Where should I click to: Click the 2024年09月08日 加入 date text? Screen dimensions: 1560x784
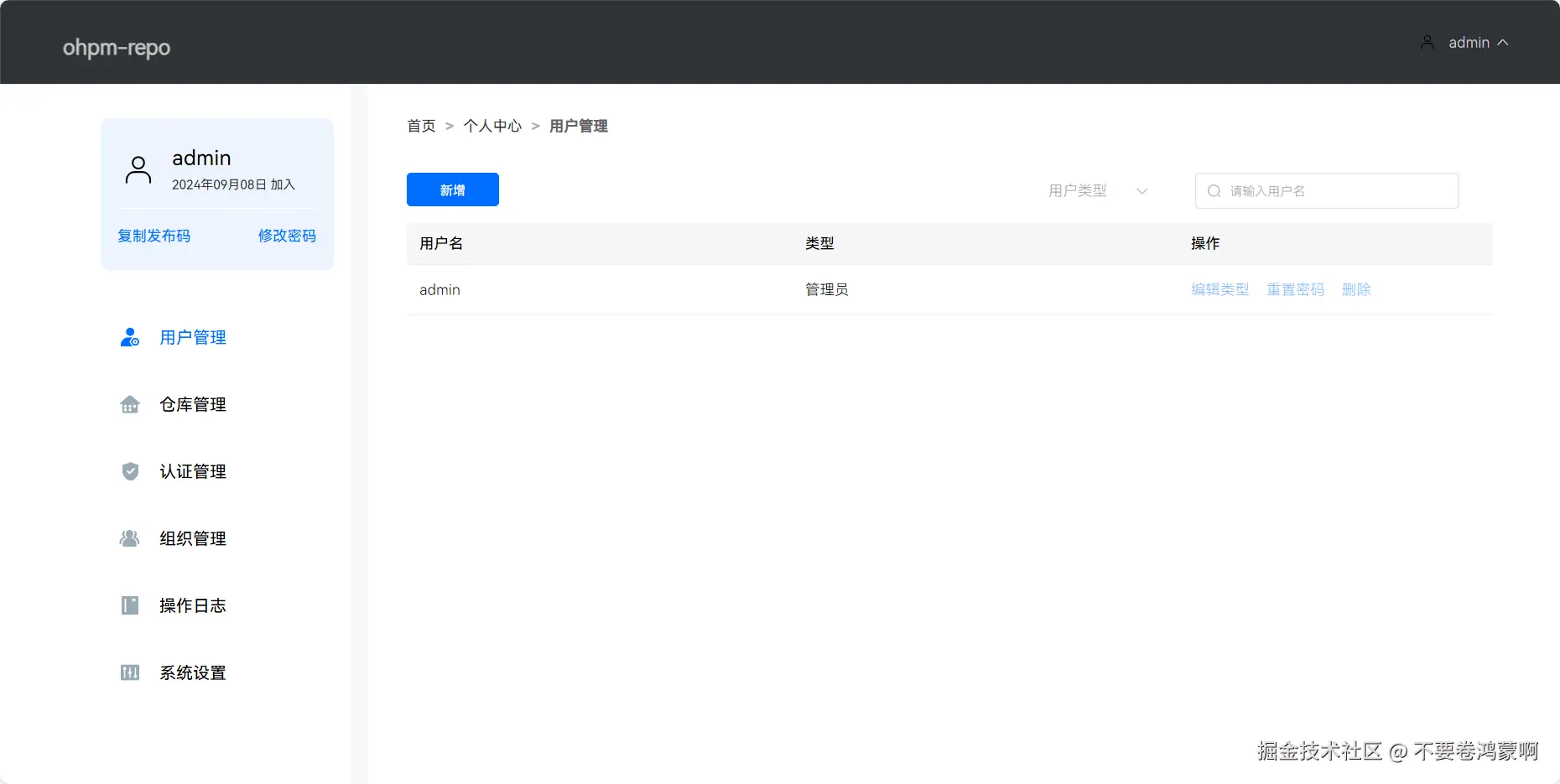233,184
